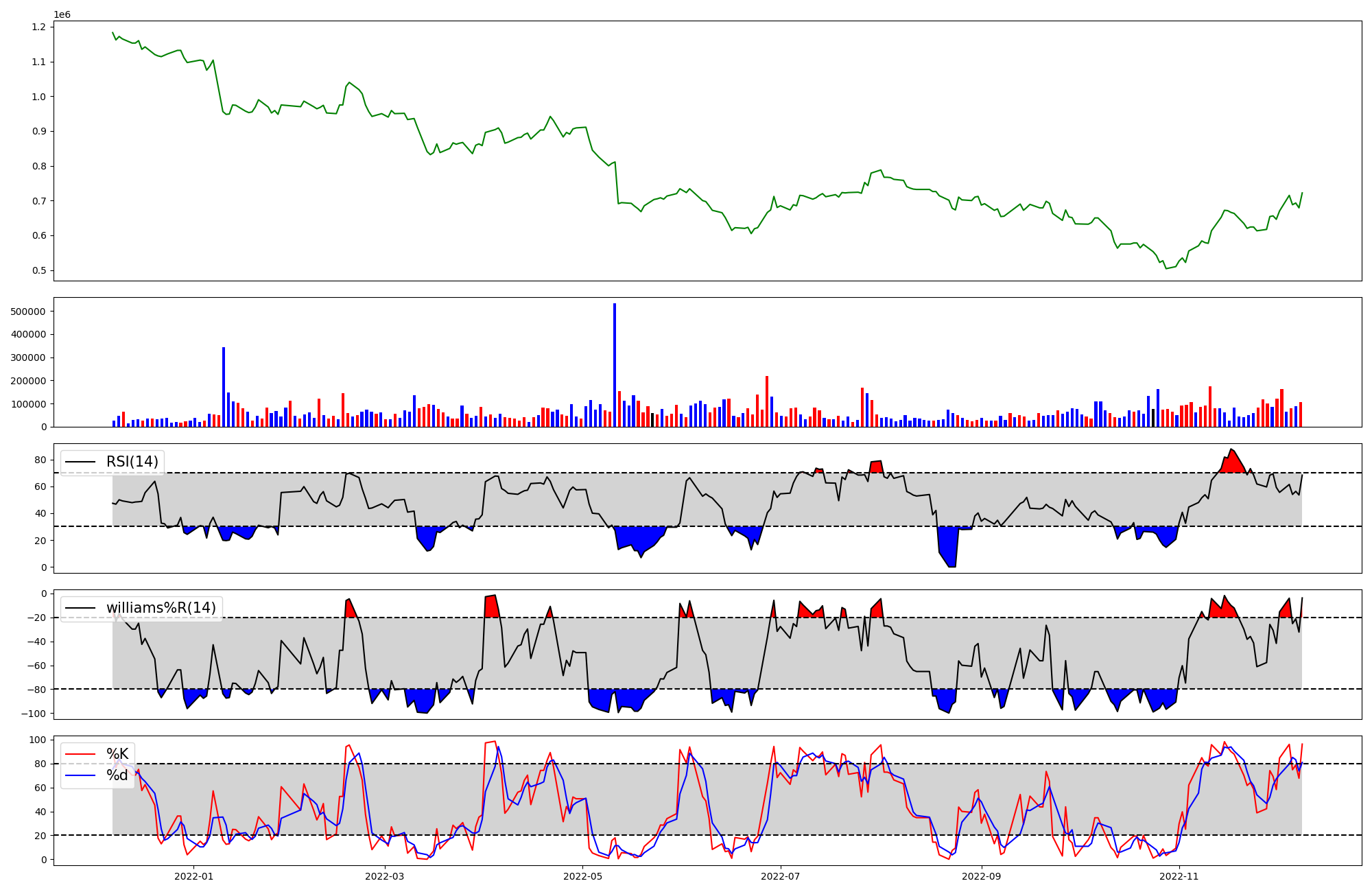Click the 2022-09 x-axis date label

(x=982, y=876)
